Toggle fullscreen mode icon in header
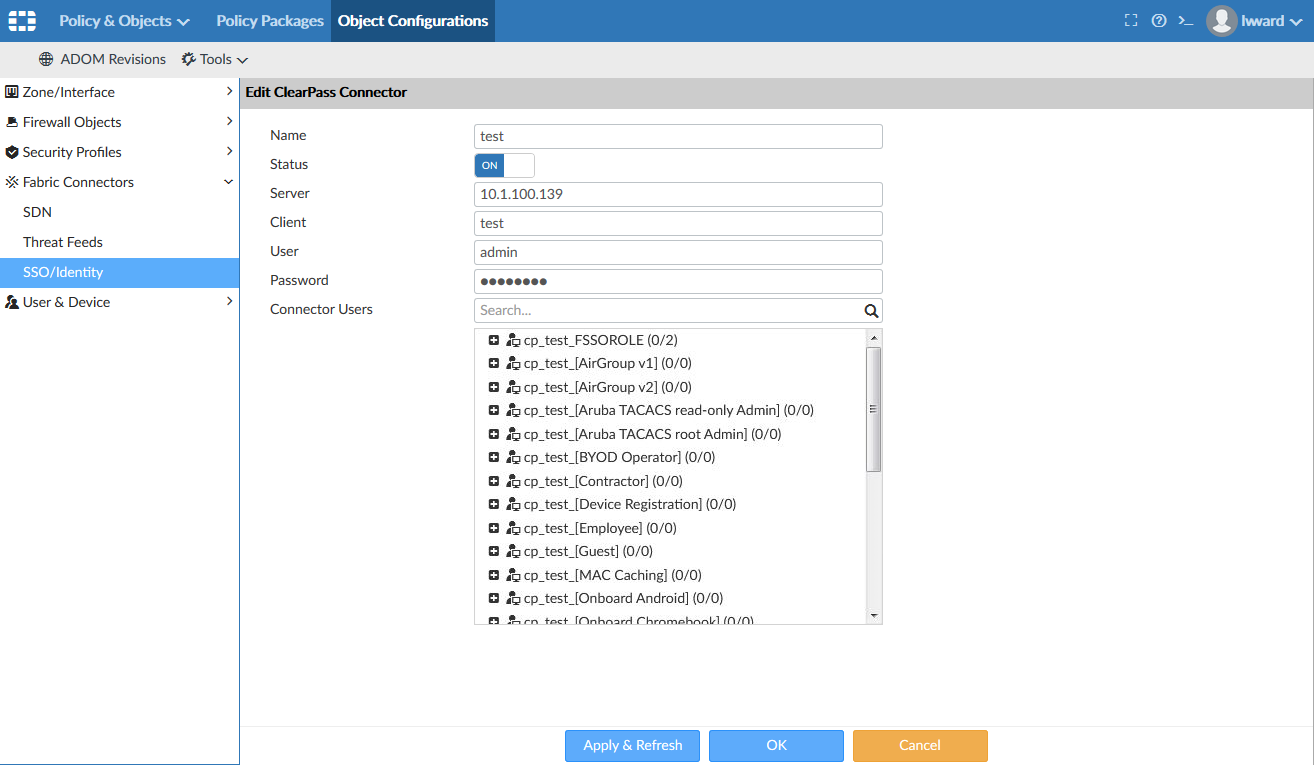Screen dimensions: 1314x765 pyautogui.click(x=1131, y=21)
